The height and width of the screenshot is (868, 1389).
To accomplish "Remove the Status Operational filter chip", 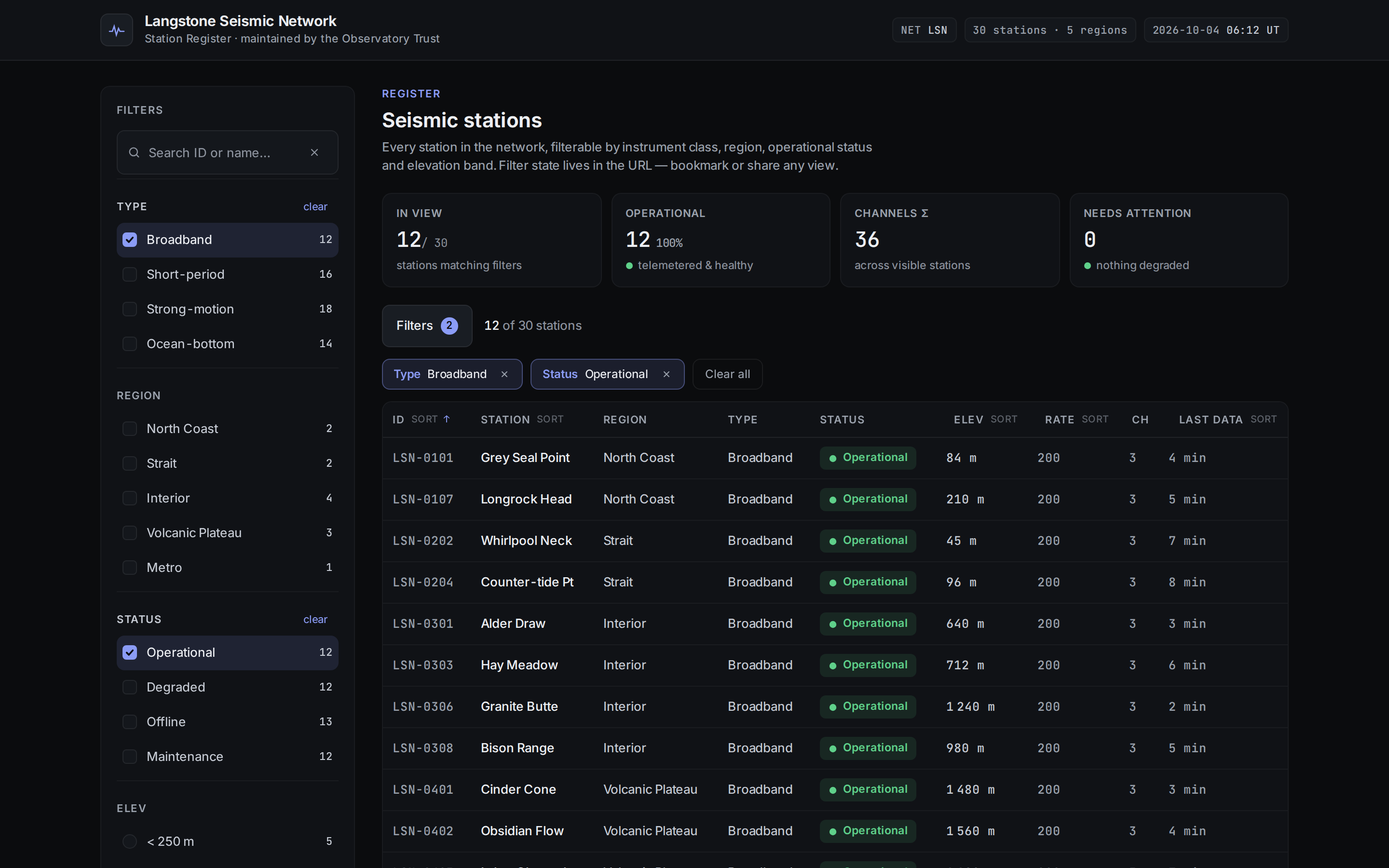I will [667, 374].
